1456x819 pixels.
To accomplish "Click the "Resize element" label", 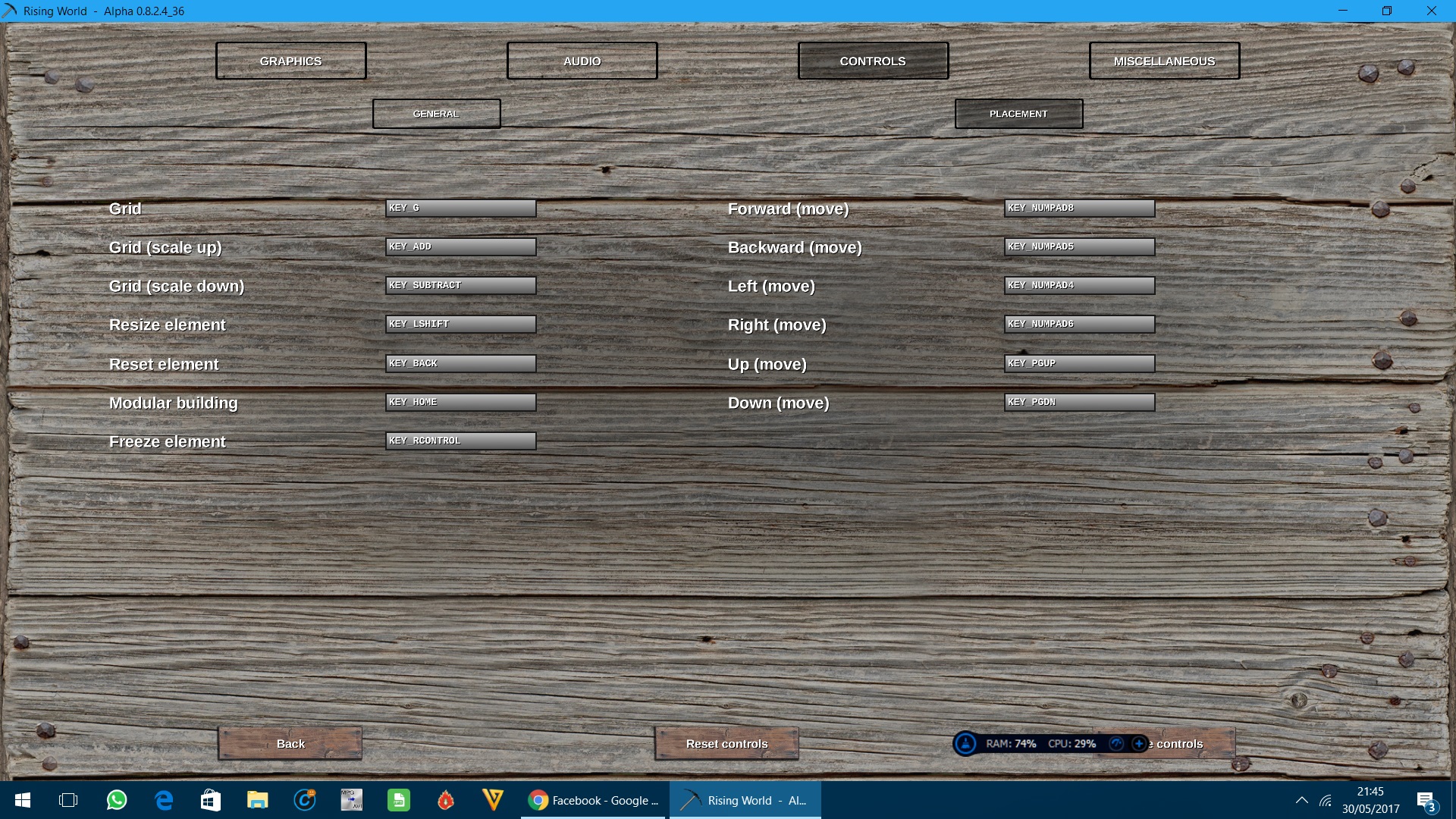I will coord(168,325).
